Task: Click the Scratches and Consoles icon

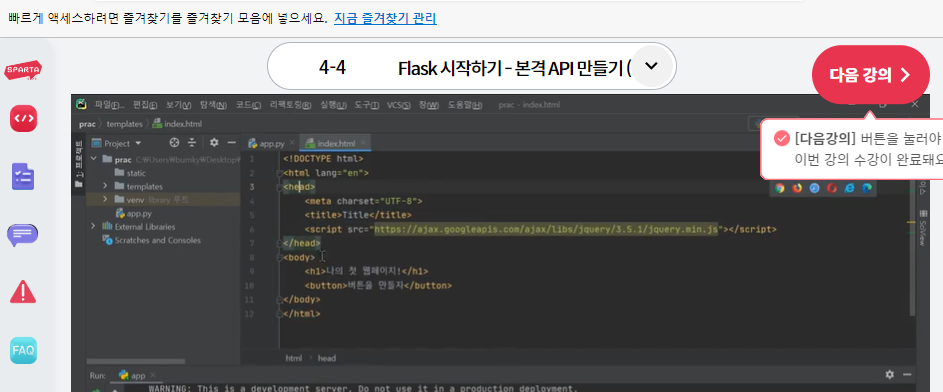Action: pos(108,240)
